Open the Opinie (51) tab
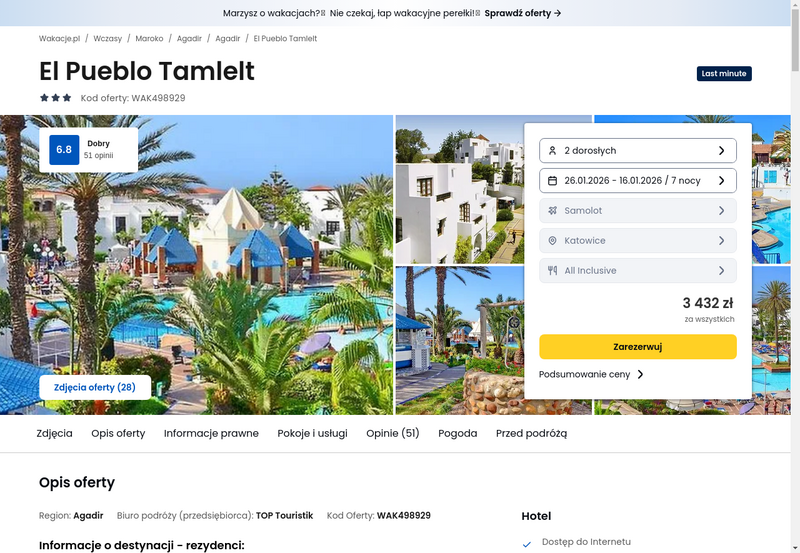Image resolution: width=800 pixels, height=553 pixels. [392, 434]
